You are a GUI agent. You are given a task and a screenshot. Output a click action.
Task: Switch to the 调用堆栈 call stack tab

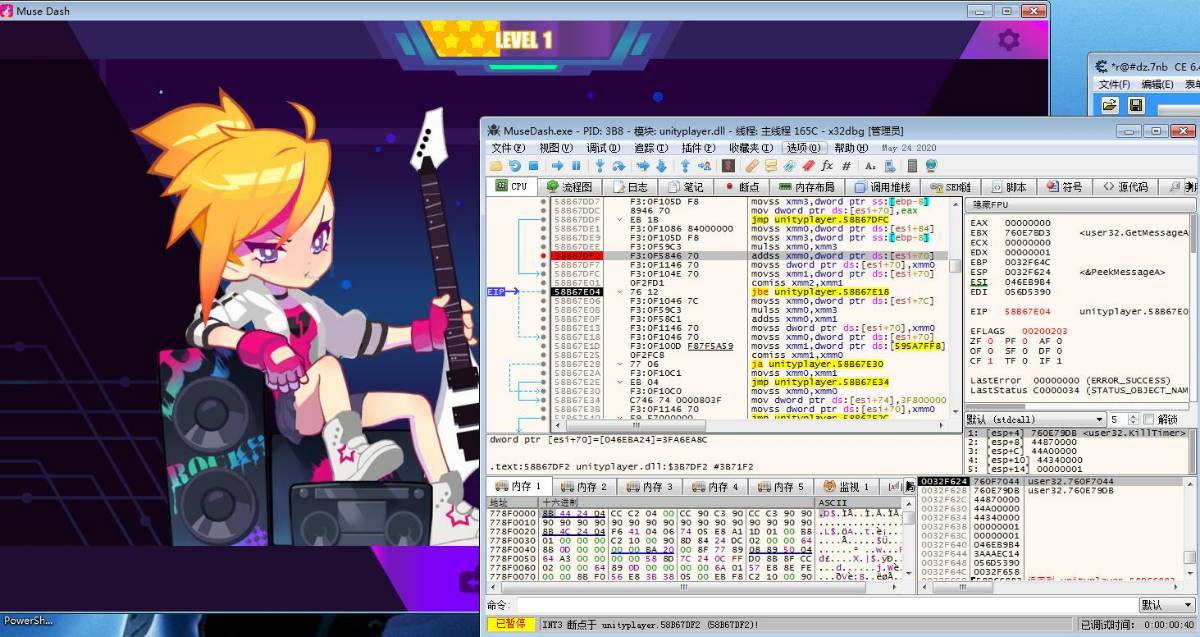point(881,187)
